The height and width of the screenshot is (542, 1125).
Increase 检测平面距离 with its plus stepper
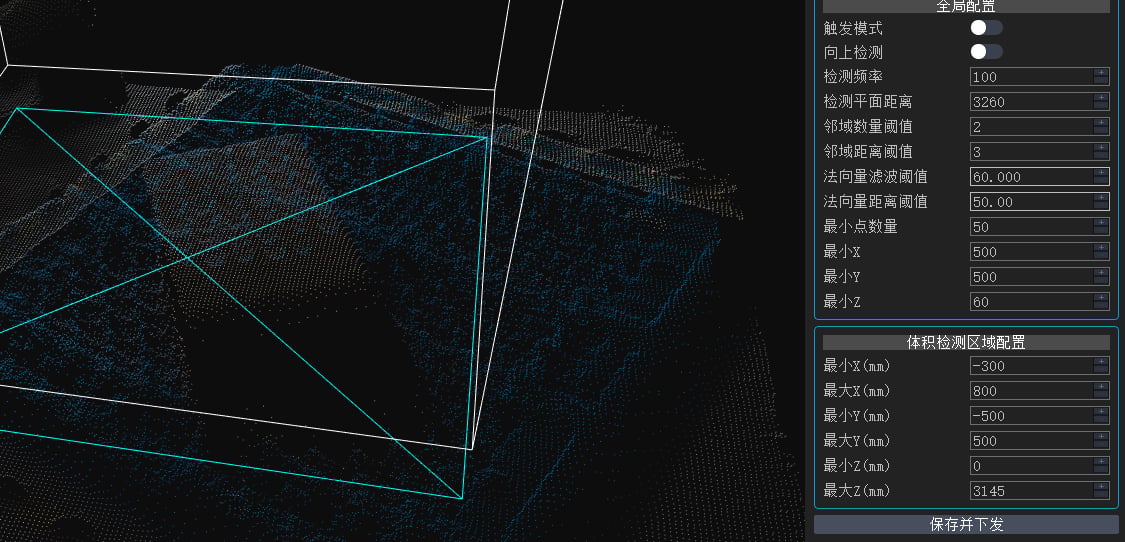(1101, 98)
